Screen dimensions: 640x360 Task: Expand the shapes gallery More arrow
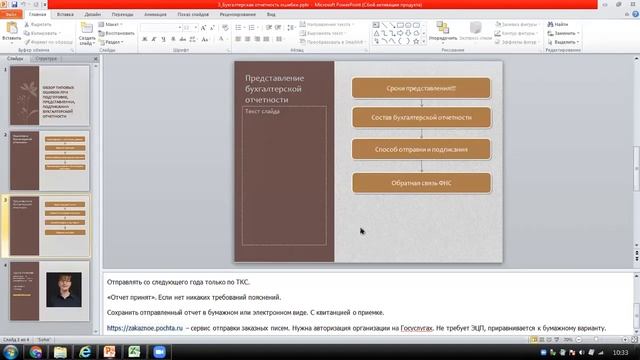424,41
